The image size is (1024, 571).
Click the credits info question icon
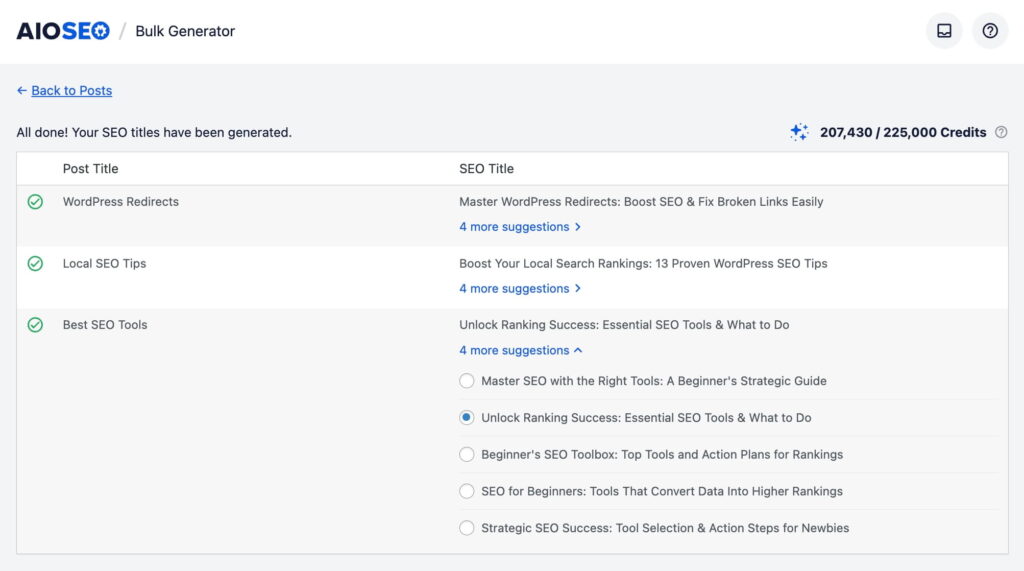point(1001,132)
